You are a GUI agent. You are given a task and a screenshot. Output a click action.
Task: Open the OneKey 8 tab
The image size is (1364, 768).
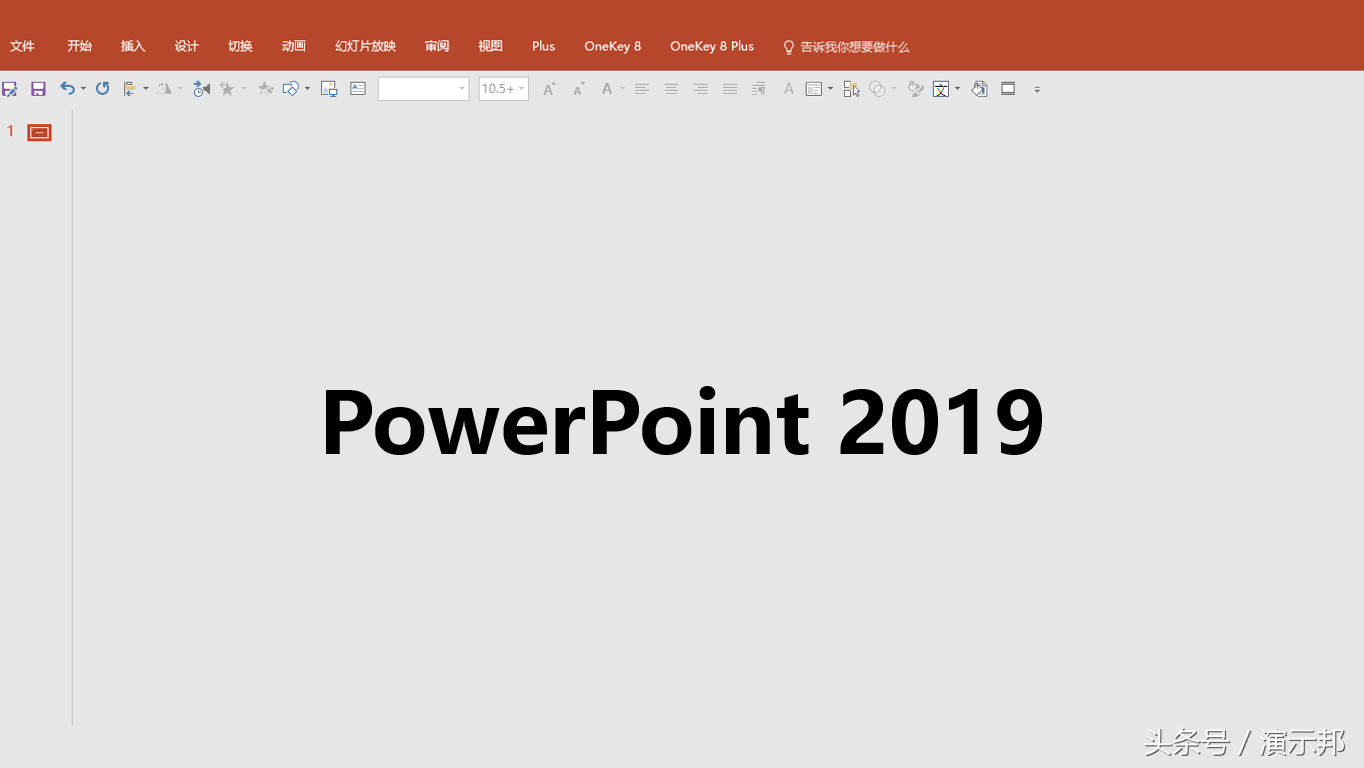click(x=613, y=46)
